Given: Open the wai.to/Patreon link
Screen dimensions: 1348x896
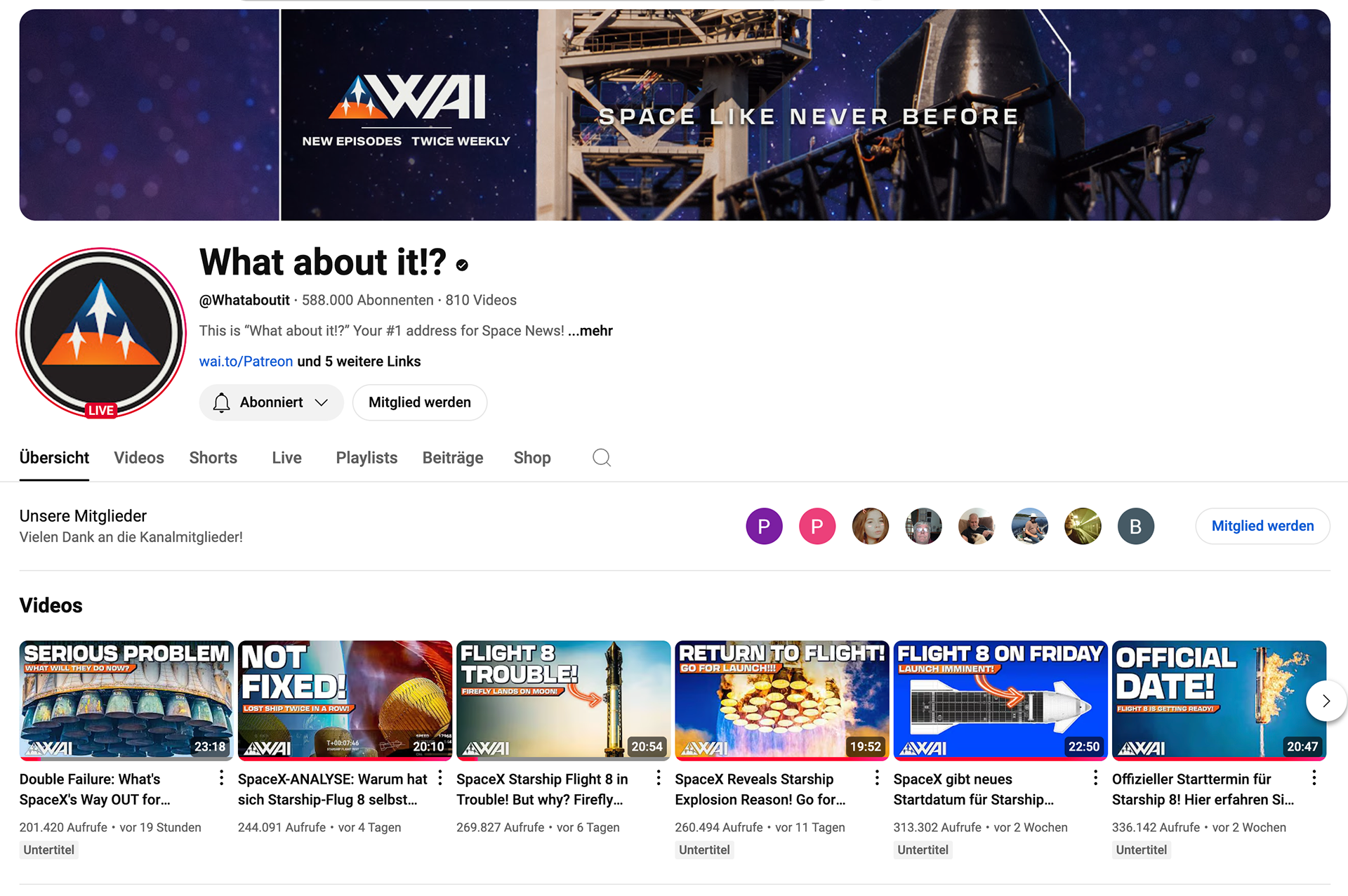Looking at the screenshot, I should coord(246,362).
